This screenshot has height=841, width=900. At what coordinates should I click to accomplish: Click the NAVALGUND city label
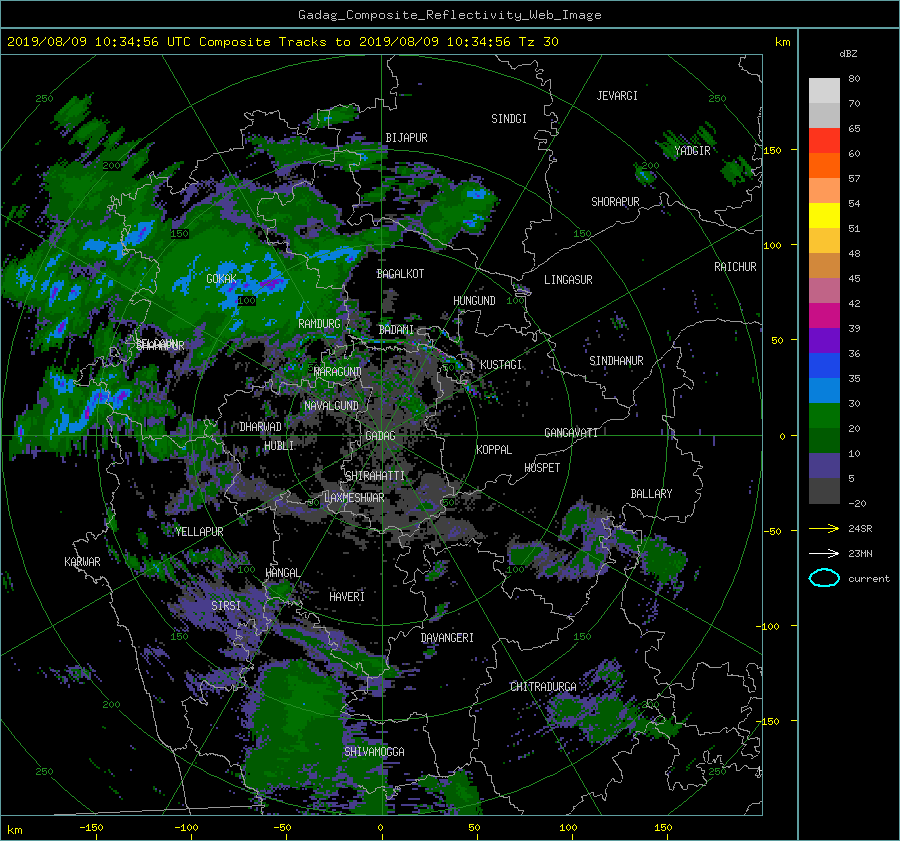331,406
